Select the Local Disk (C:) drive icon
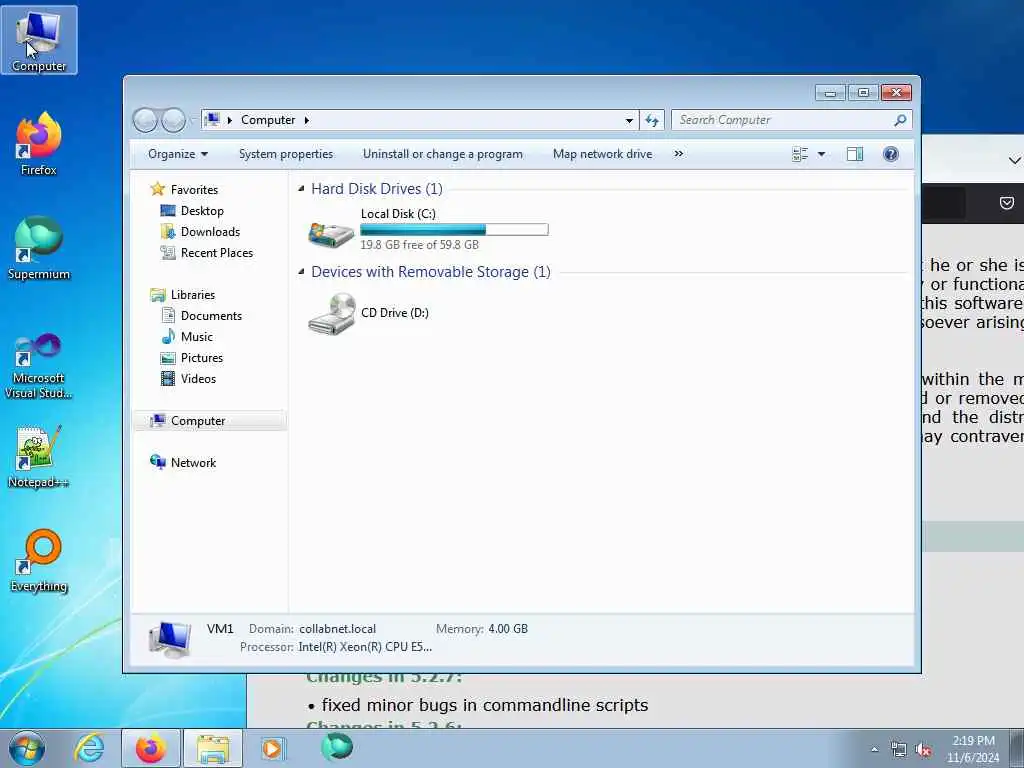The image size is (1024, 768). (x=331, y=234)
